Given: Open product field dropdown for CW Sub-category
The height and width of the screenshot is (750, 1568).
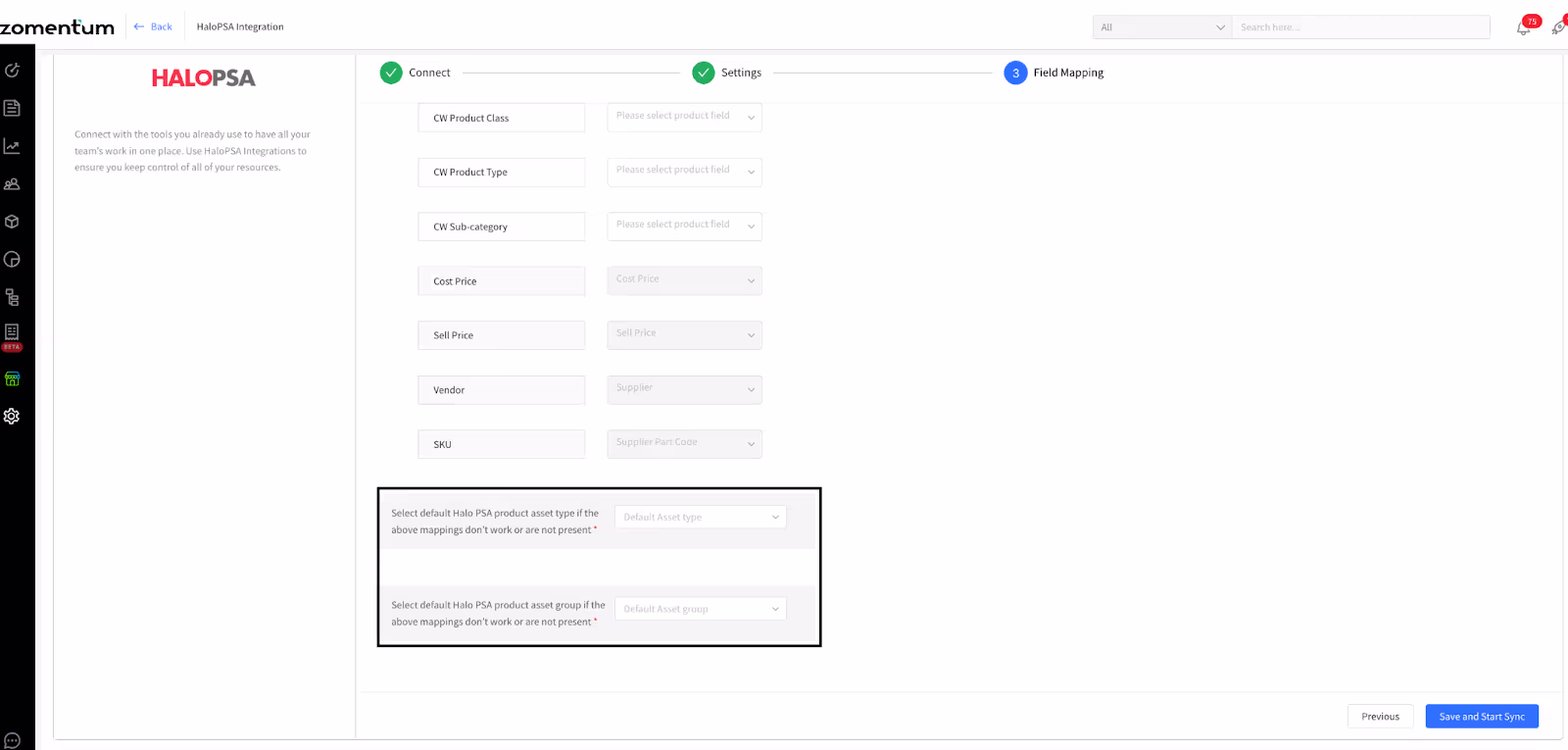Looking at the screenshot, I should [x=684, y=225].
